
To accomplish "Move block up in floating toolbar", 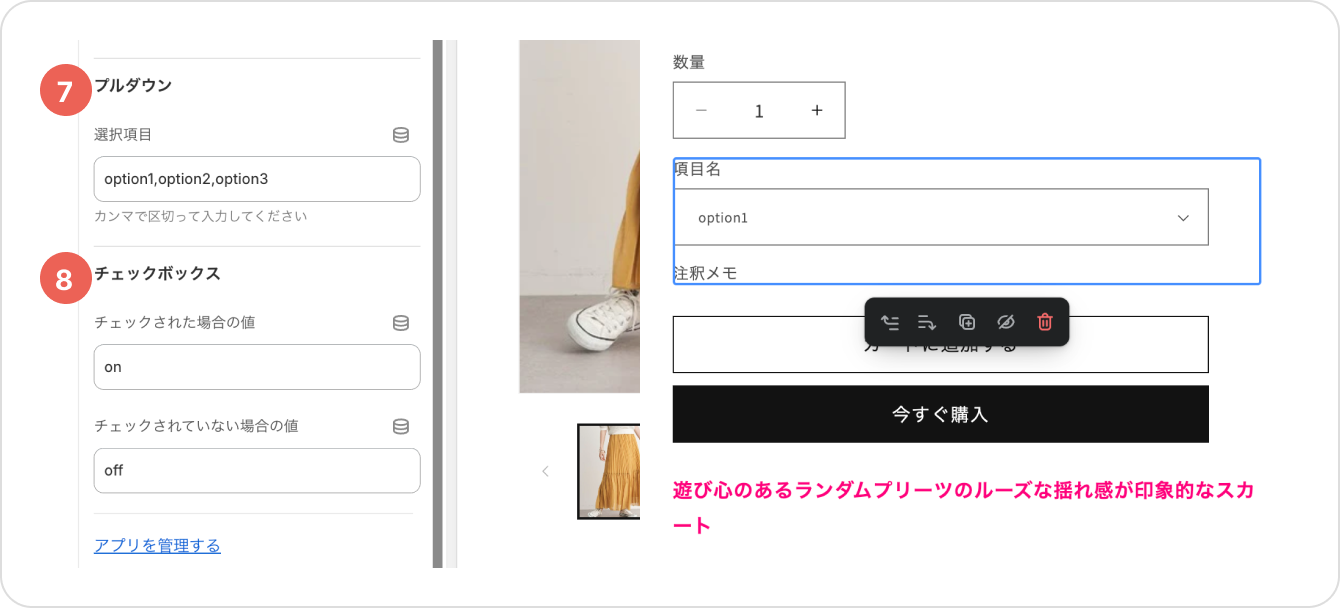I will (889, 322).
